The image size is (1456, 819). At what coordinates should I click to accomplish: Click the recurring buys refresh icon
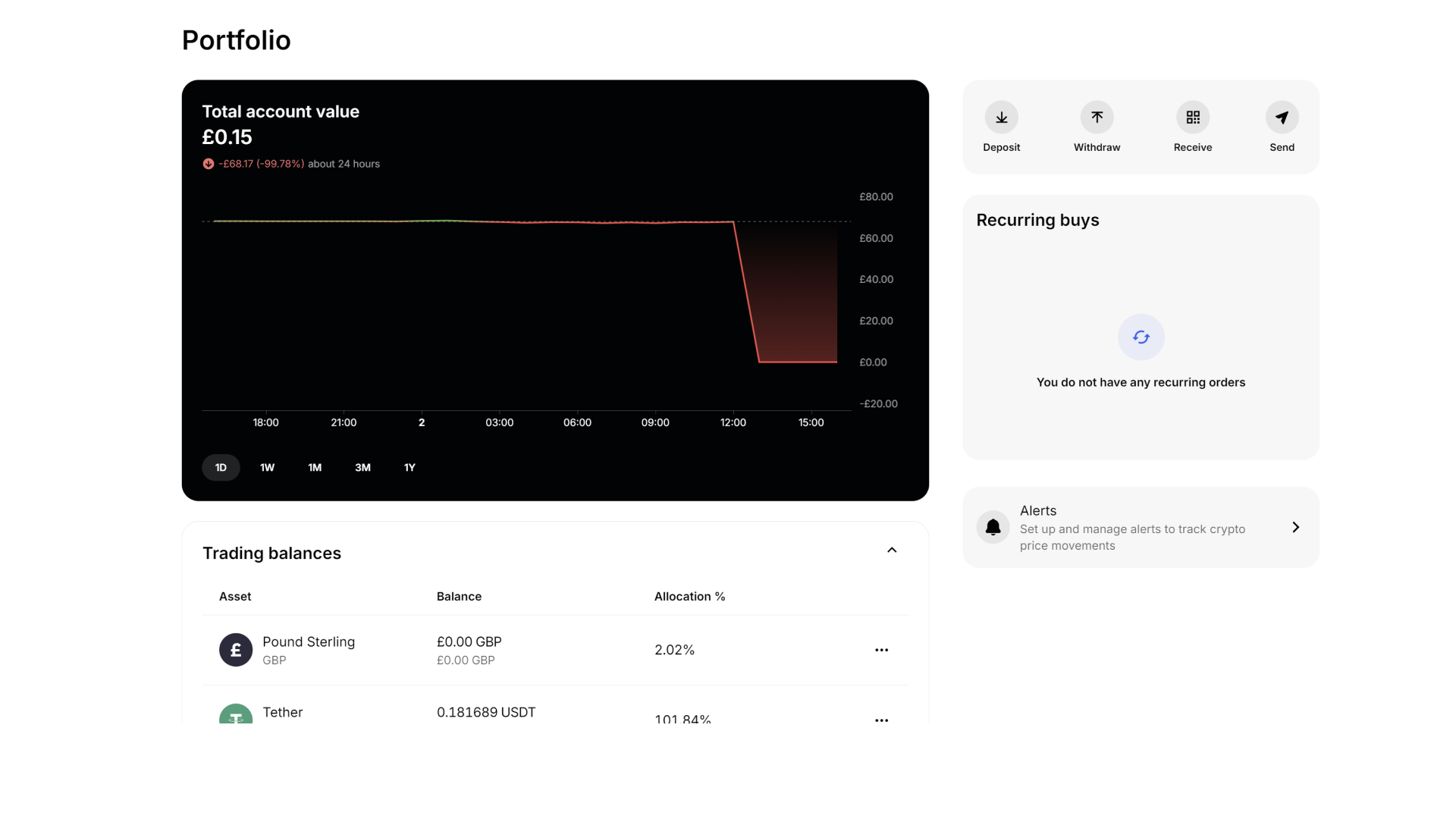[1141, 337]
